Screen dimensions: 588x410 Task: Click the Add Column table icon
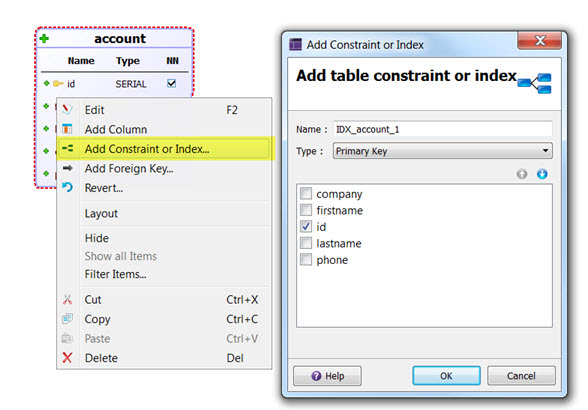67,129
